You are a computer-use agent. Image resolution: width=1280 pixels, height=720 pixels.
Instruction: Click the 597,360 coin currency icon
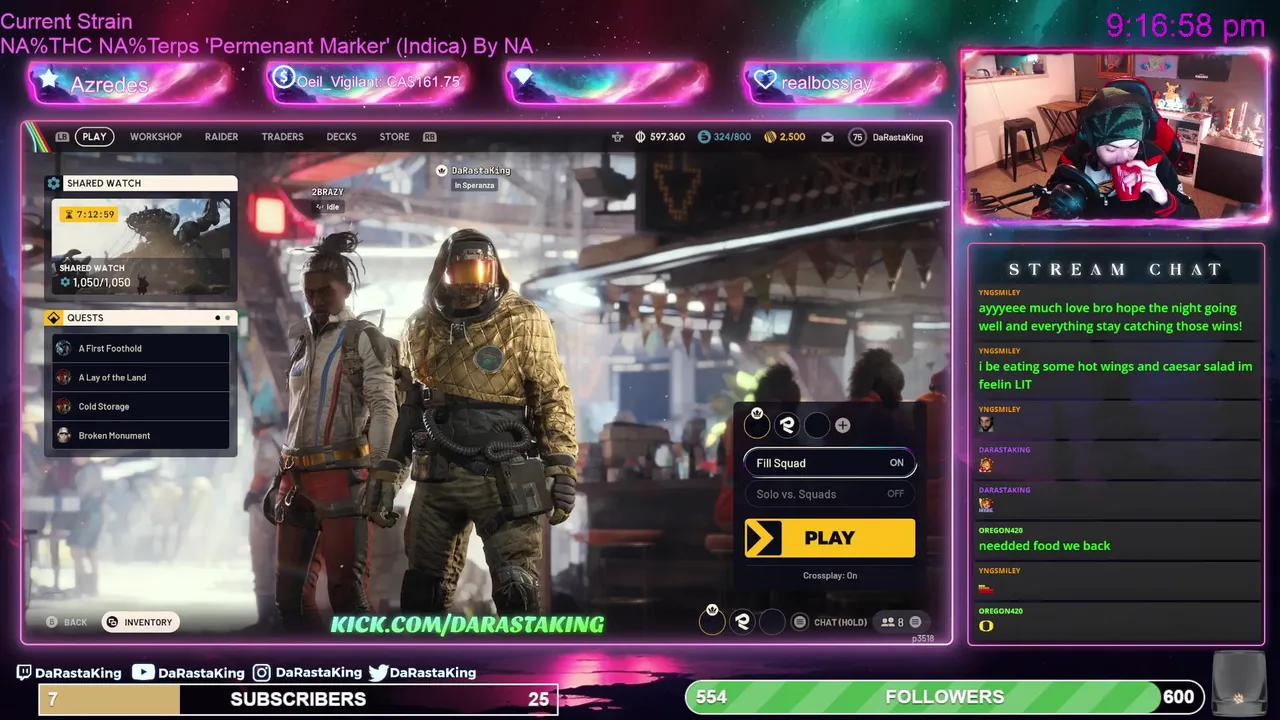(640, 137)
